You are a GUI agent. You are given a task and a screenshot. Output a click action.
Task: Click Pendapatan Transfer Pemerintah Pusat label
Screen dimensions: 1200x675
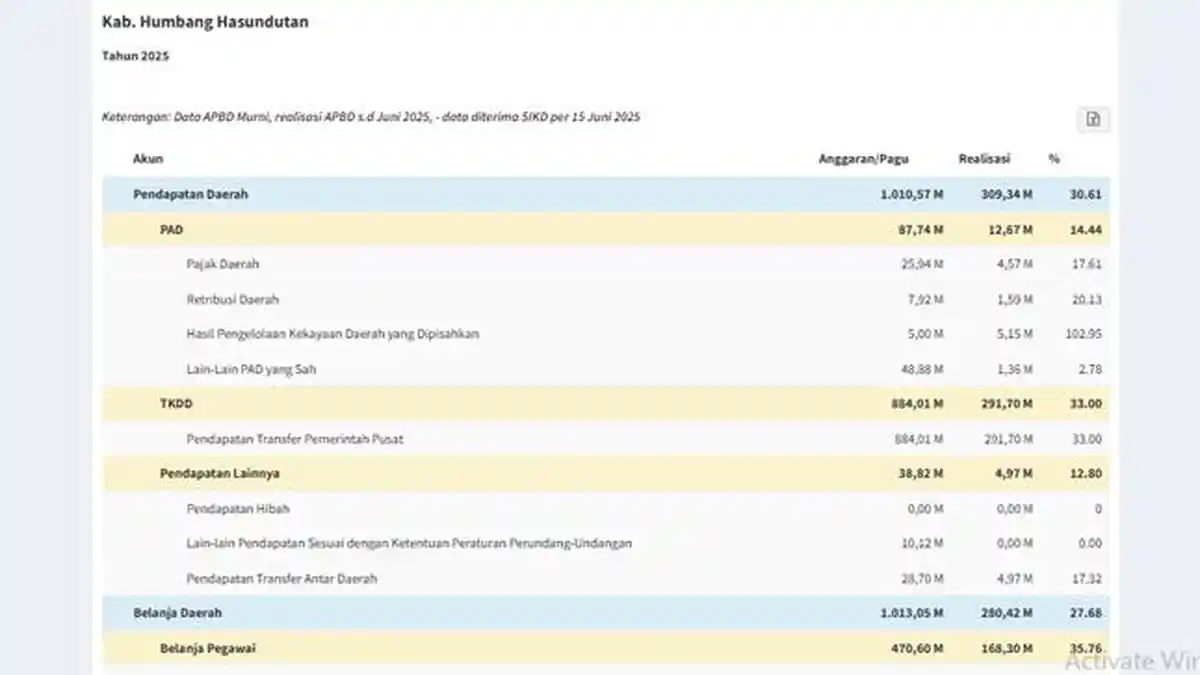[x=294, y=439]
